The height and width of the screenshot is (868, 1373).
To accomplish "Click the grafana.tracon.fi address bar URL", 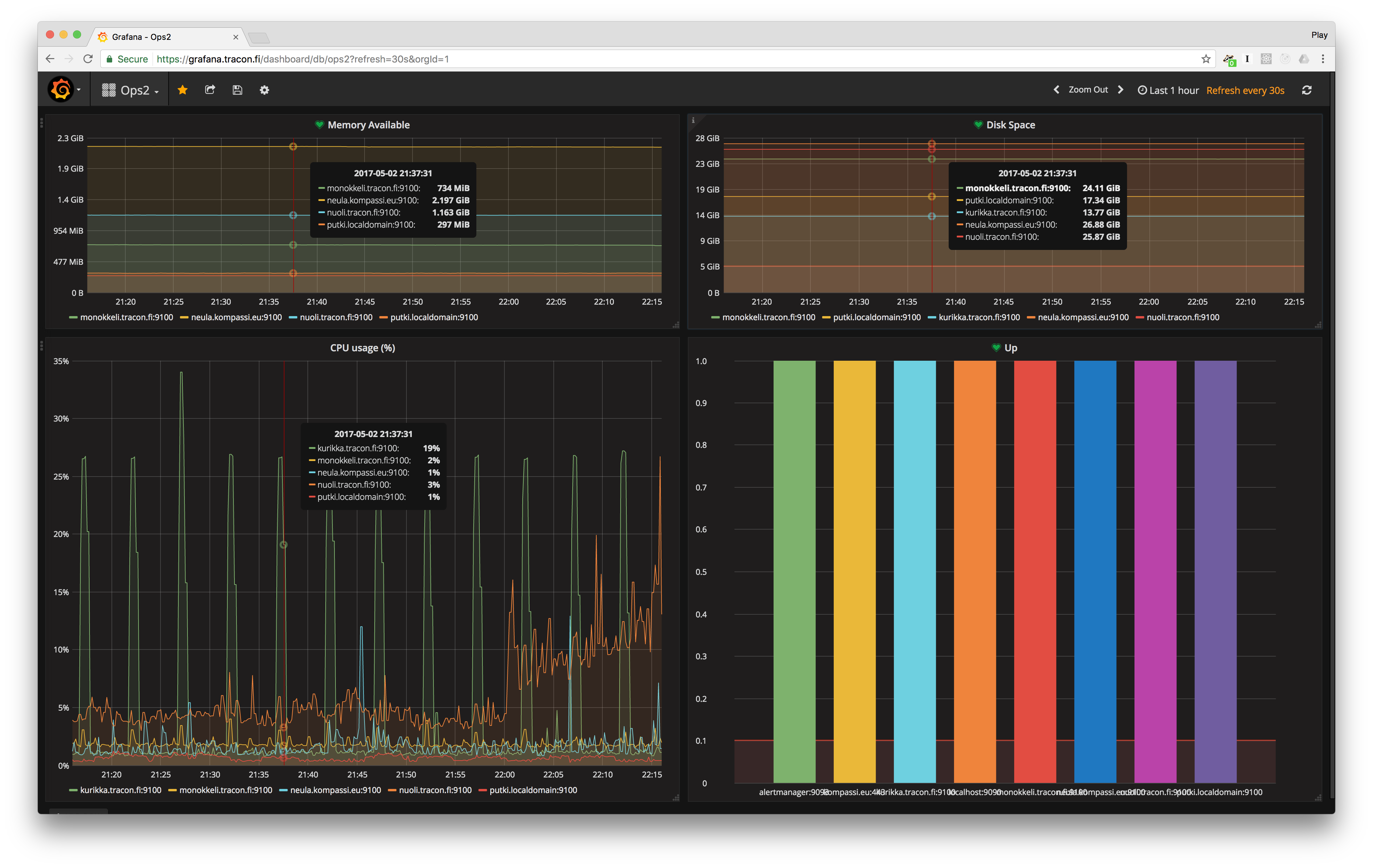I will click(303, 59).
